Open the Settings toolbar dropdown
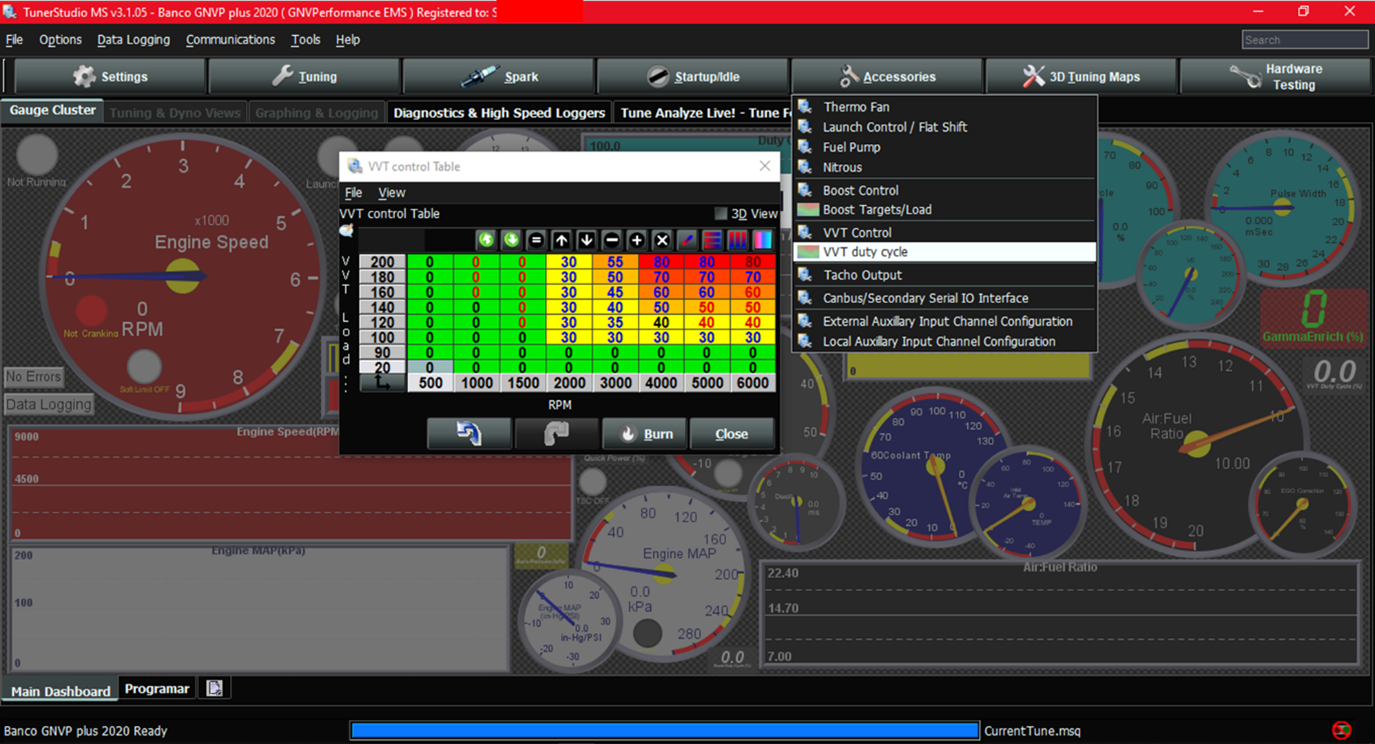This screenshot has height=744, width=1375. pyautogui.click(x=110, y=76)
